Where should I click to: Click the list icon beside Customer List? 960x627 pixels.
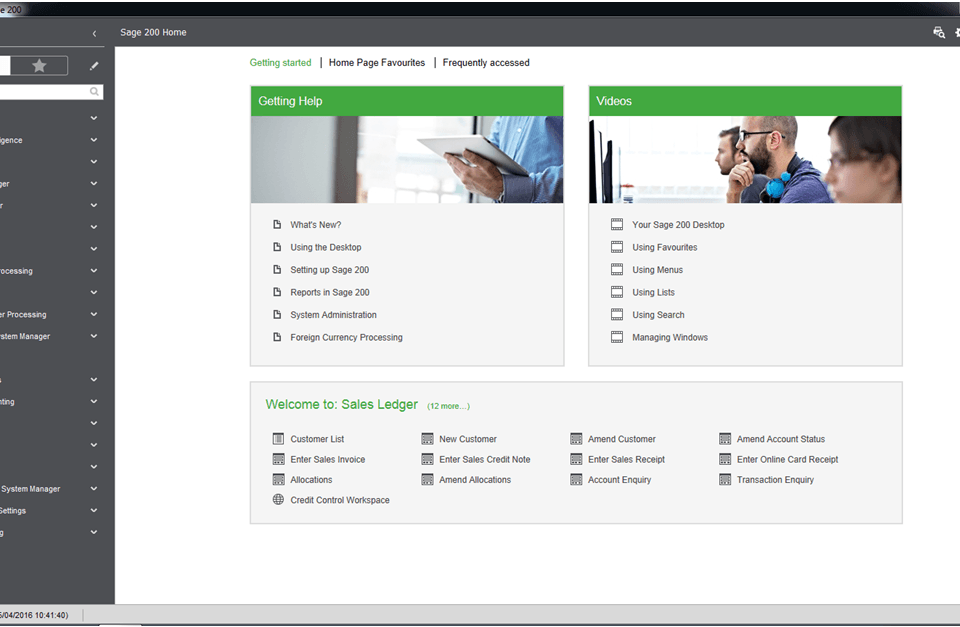coord(279,438)
